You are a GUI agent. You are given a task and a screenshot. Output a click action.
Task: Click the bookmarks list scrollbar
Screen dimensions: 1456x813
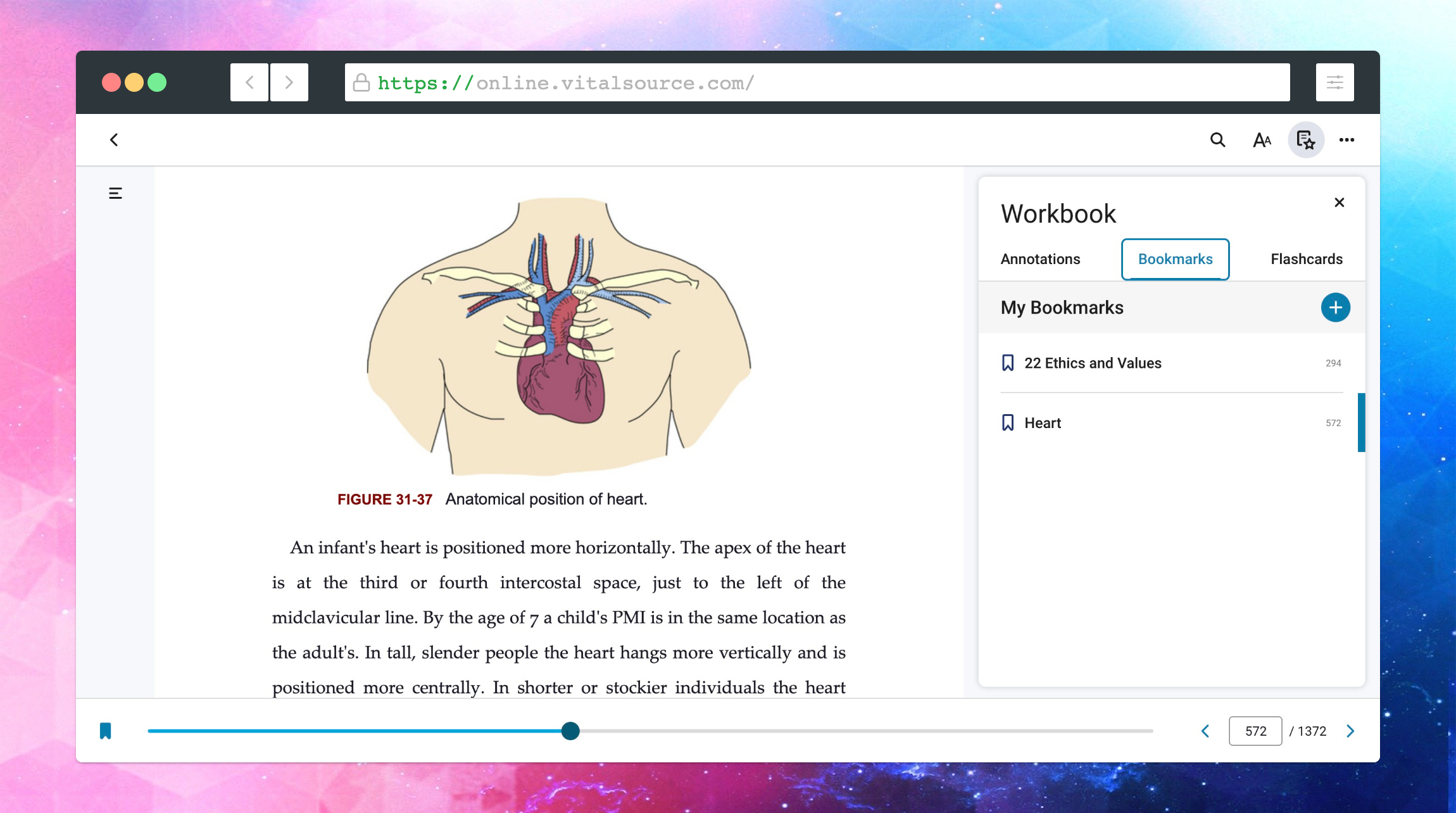1360,422
